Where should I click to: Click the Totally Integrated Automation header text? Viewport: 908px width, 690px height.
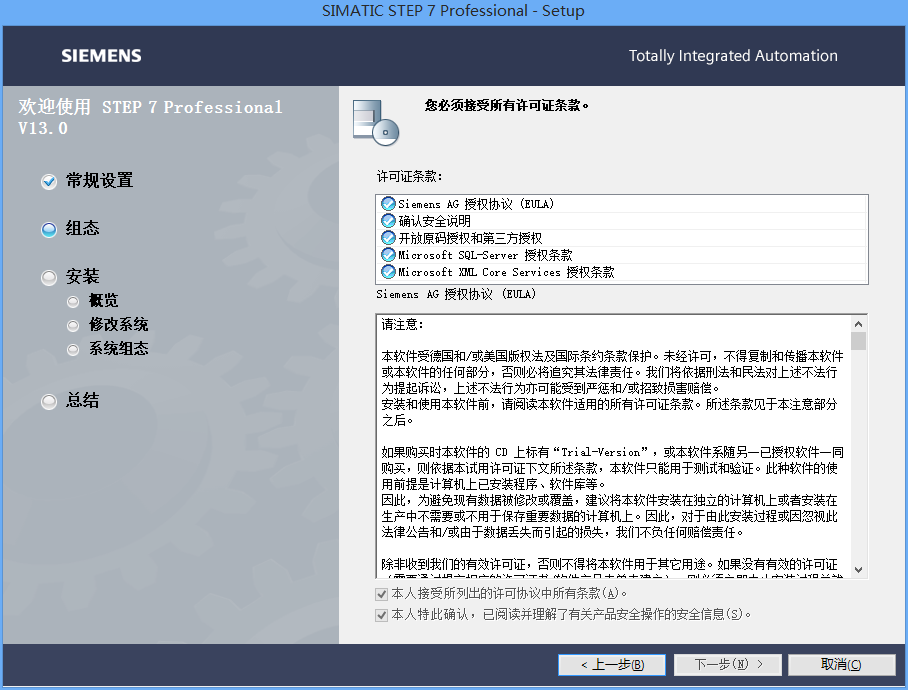point(733,56)
